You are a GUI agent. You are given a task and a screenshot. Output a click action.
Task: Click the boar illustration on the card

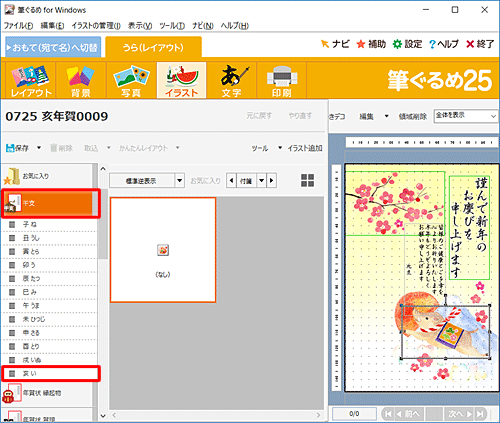point(446,332)
